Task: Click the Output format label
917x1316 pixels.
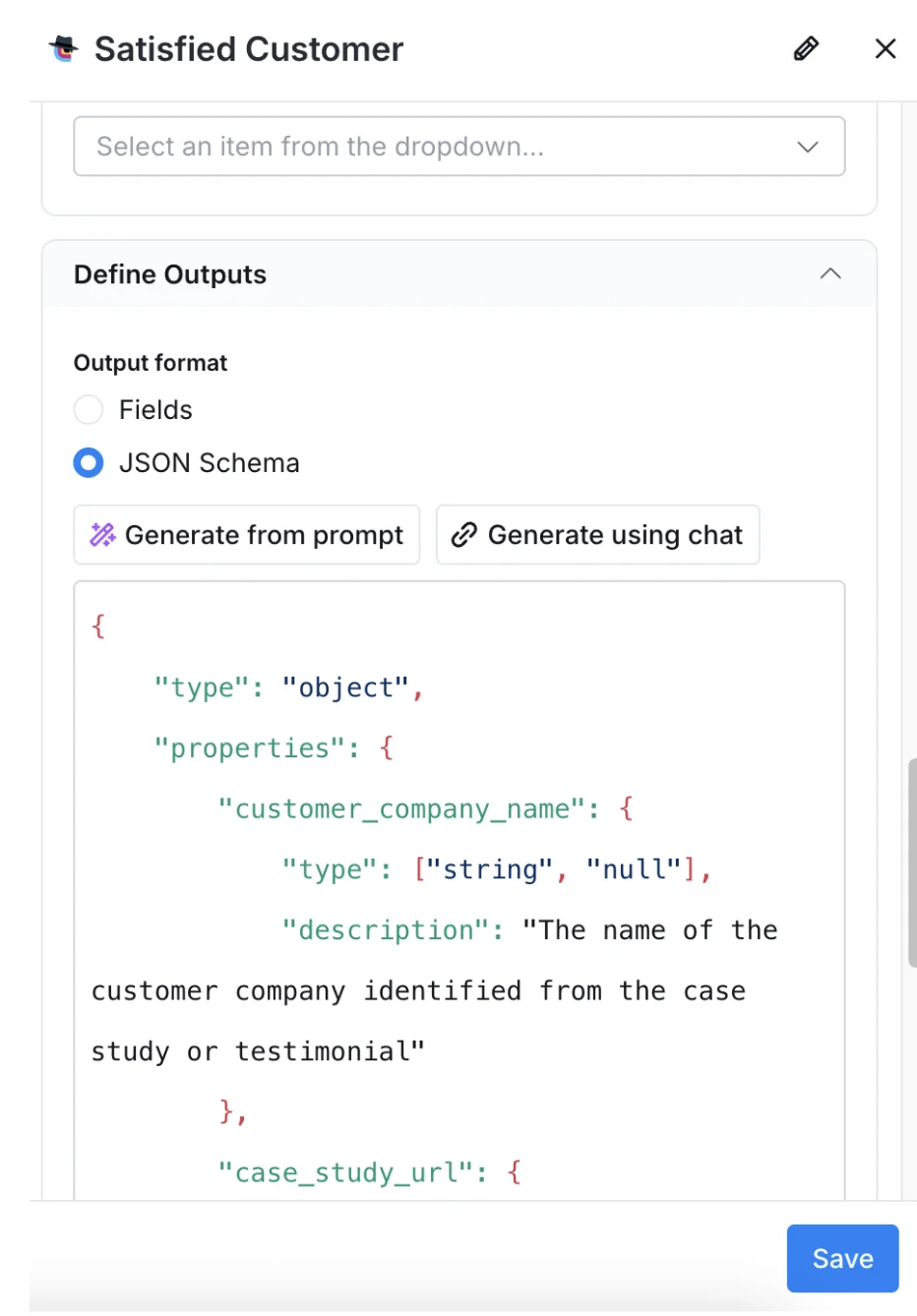Action: pyautogui.click(x=151, y=363)
